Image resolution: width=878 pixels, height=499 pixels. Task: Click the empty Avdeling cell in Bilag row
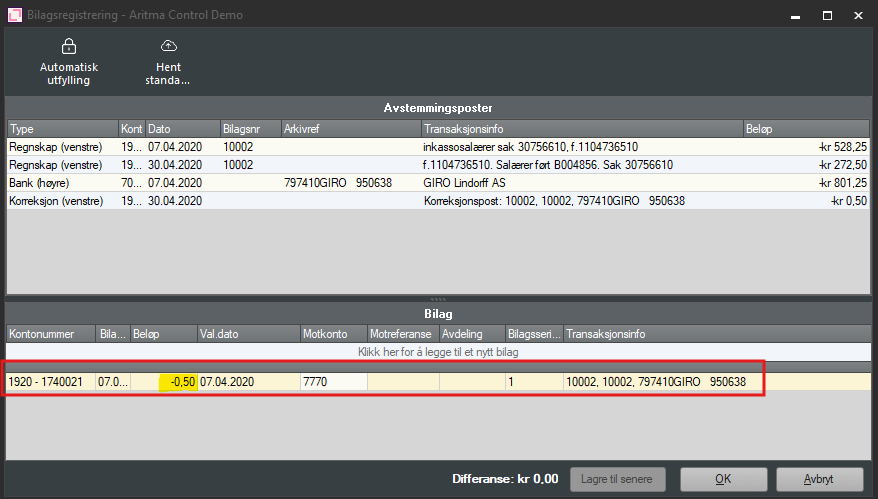pyautogui.click(x=470, y=382)
